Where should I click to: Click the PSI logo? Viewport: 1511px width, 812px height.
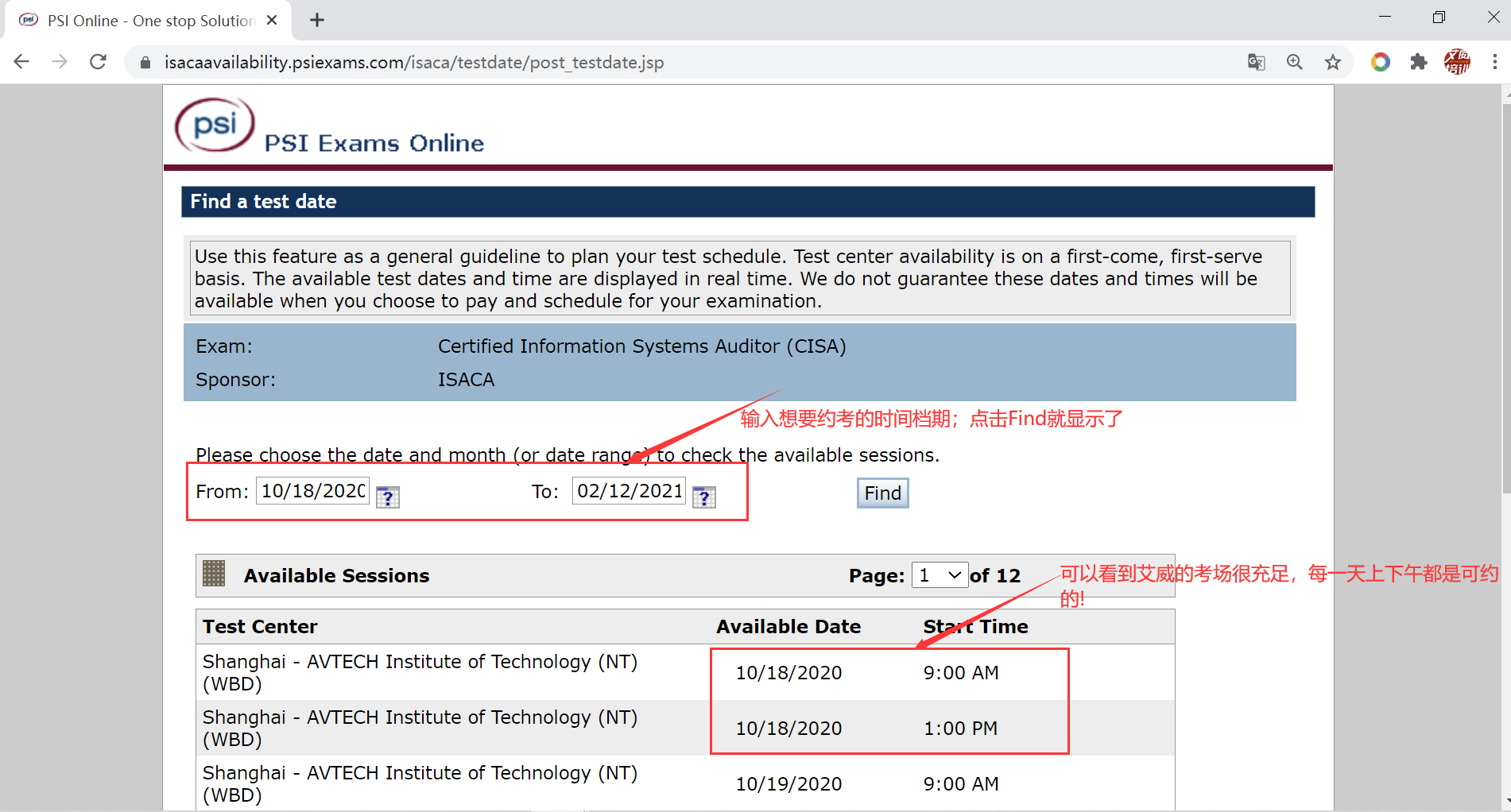pos(215,125)
